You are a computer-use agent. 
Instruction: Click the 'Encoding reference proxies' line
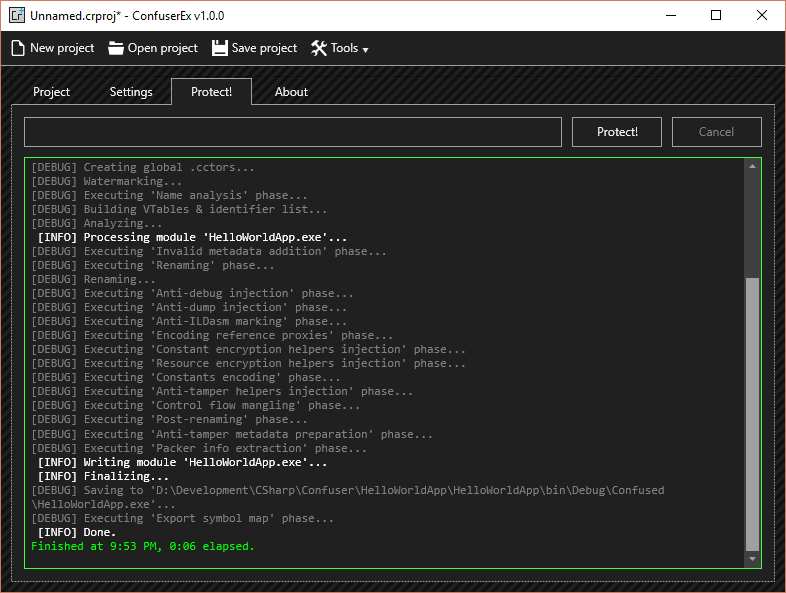tap(212, 335)
